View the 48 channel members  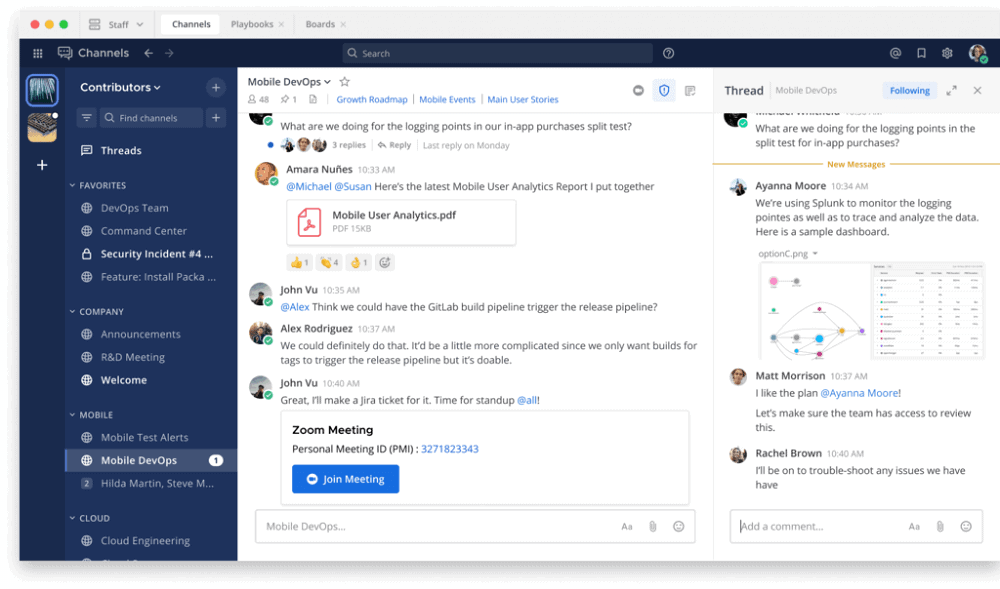coord(258,99)
